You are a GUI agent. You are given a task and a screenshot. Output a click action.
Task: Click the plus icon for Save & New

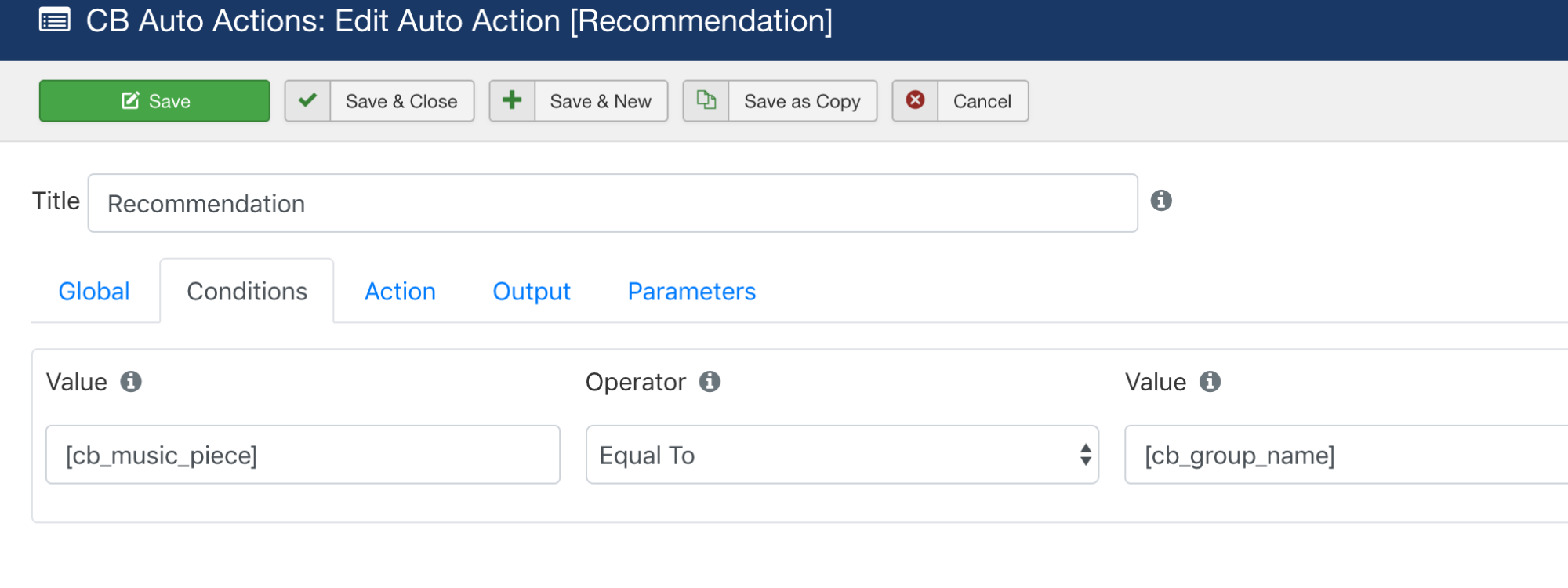512,101
